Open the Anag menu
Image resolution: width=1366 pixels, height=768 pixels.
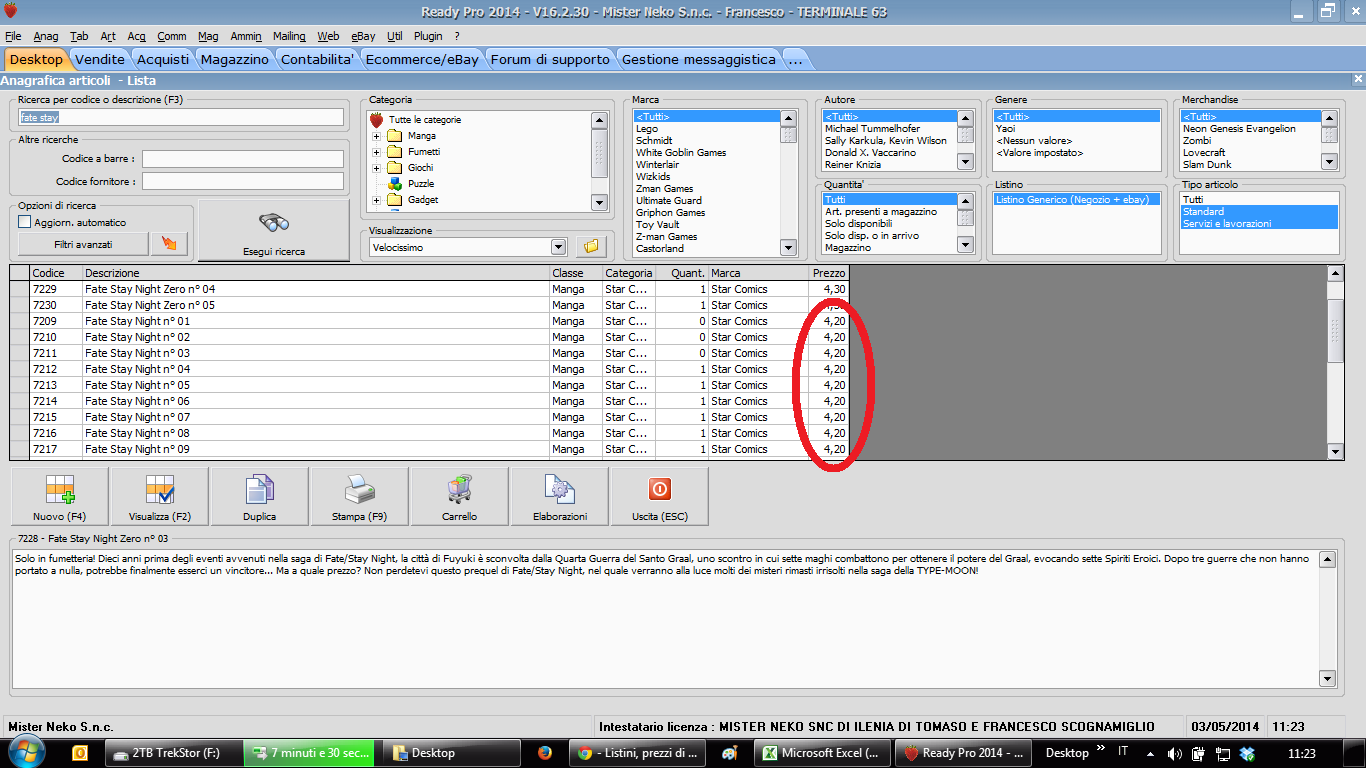click(46, 36)
